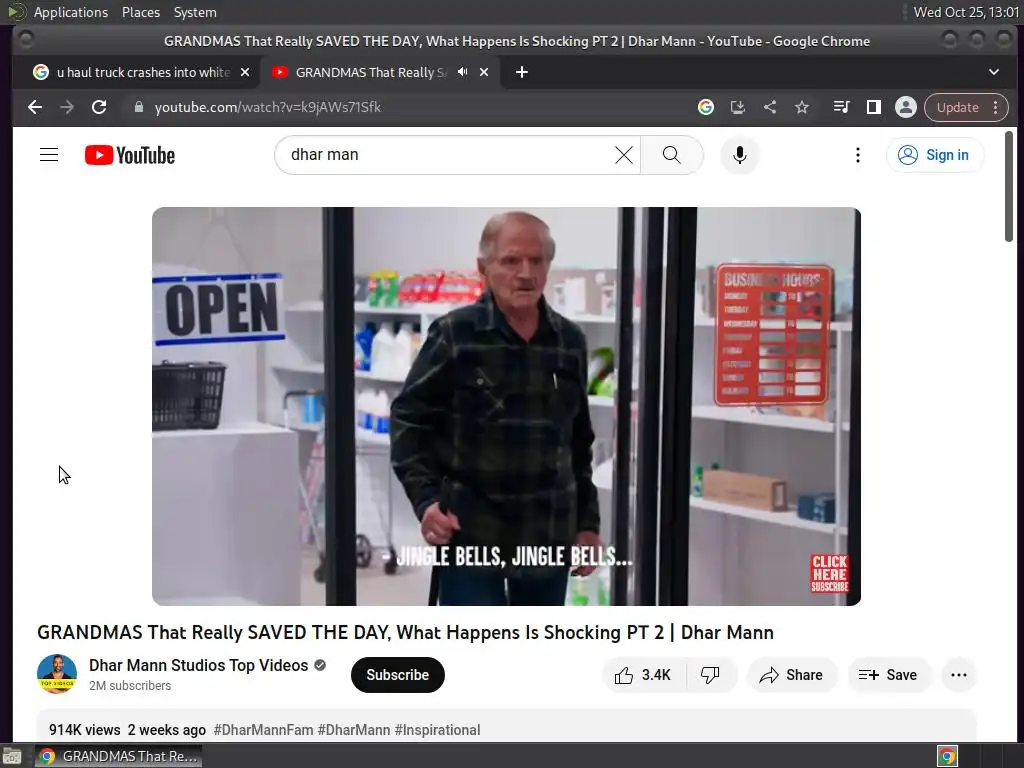Click the 'Click Here Subscribe' video overlay
This screenshot has height=768, width=1024.
pyautogui.click(x=829, y=573)
